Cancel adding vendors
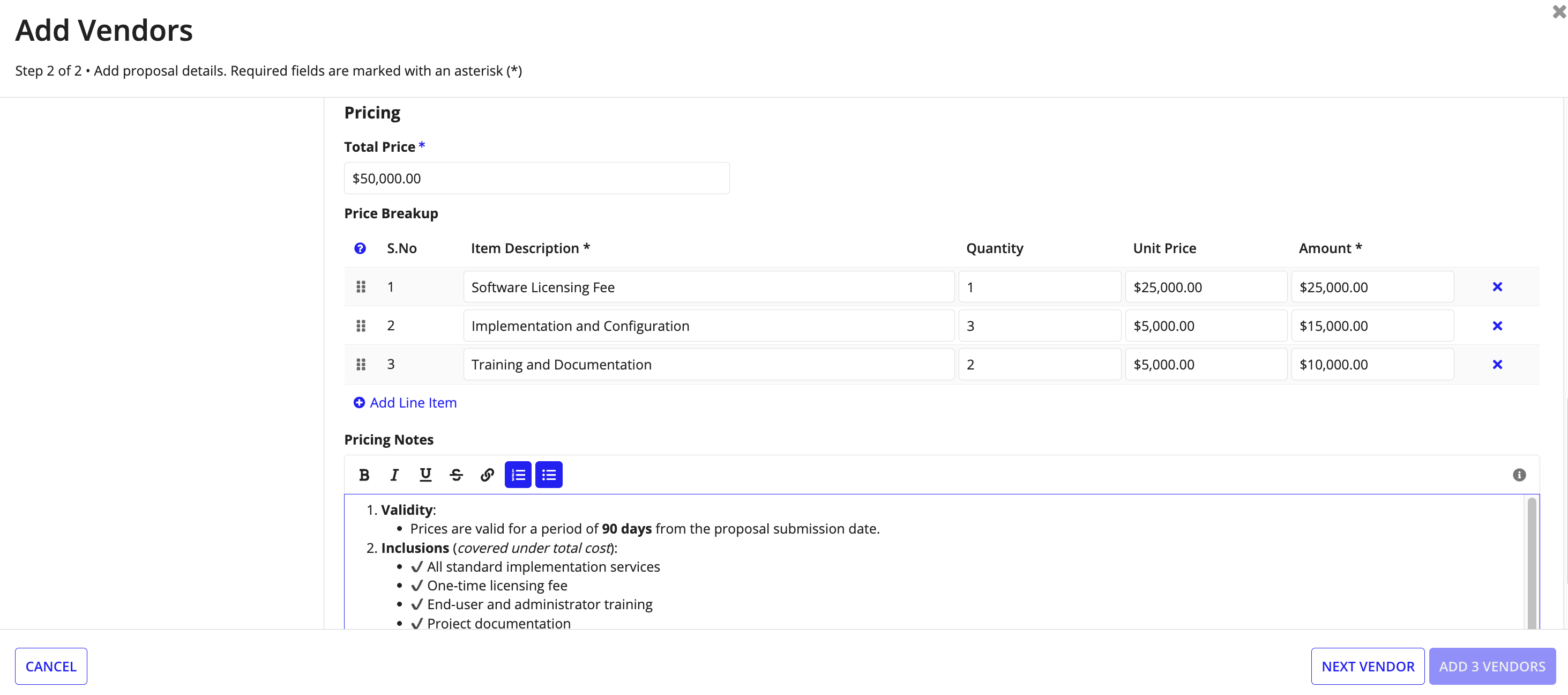Screen dimensions: 1568x695 [51, 667]
